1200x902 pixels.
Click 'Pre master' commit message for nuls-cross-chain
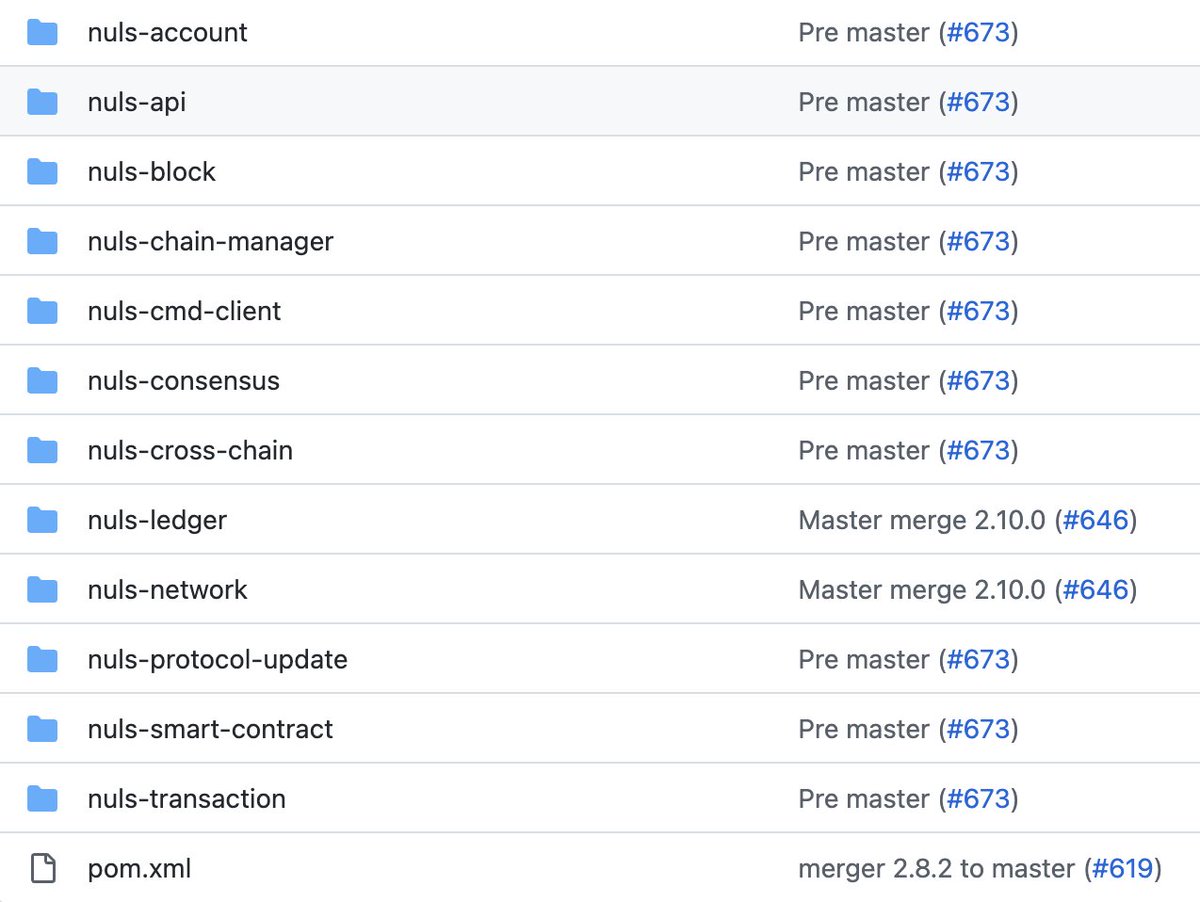click(864, 450)
